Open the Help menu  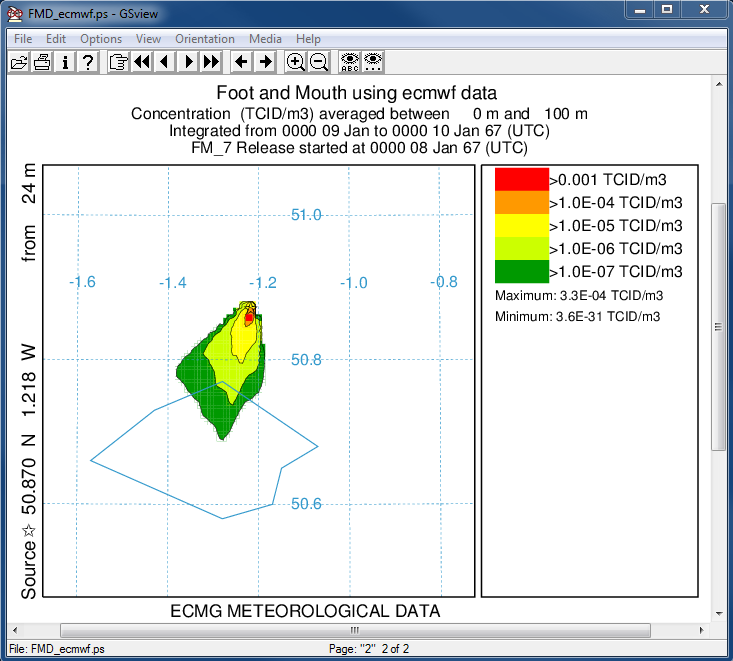coord(308,39)
